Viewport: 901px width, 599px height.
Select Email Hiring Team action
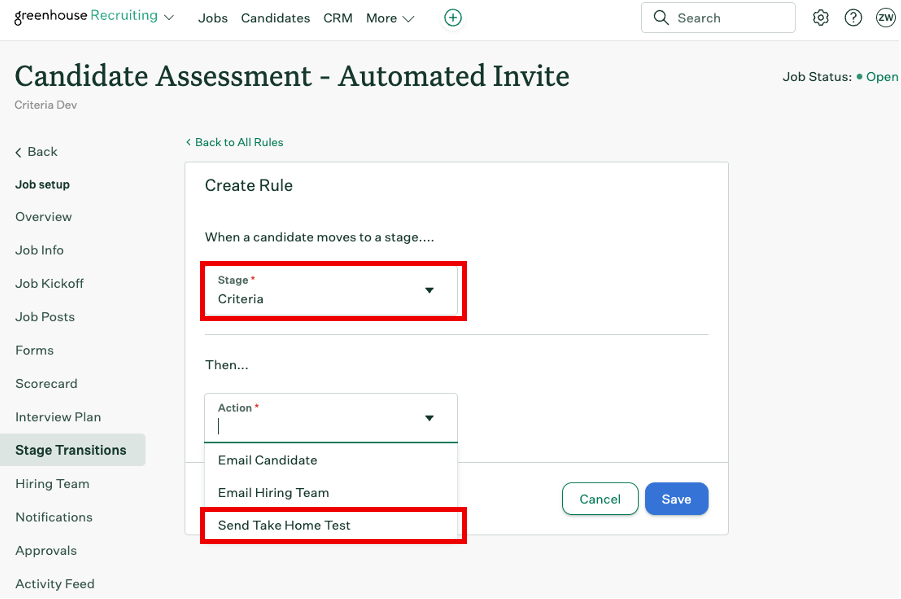point(273,492)
